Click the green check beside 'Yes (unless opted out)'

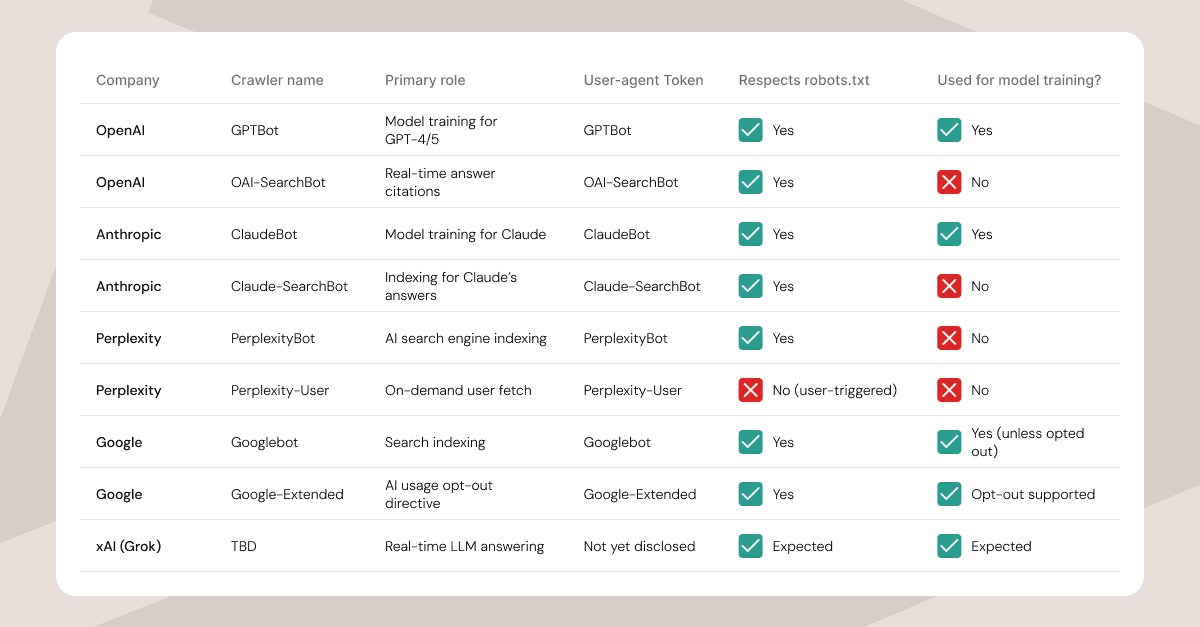click(949, 442)
